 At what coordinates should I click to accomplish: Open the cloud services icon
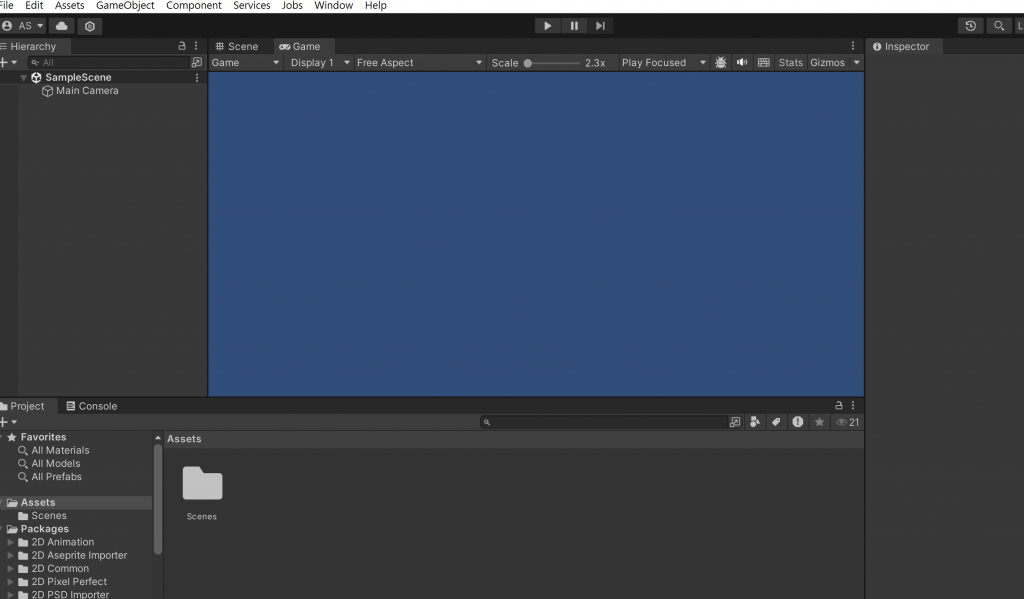(61, 26)
